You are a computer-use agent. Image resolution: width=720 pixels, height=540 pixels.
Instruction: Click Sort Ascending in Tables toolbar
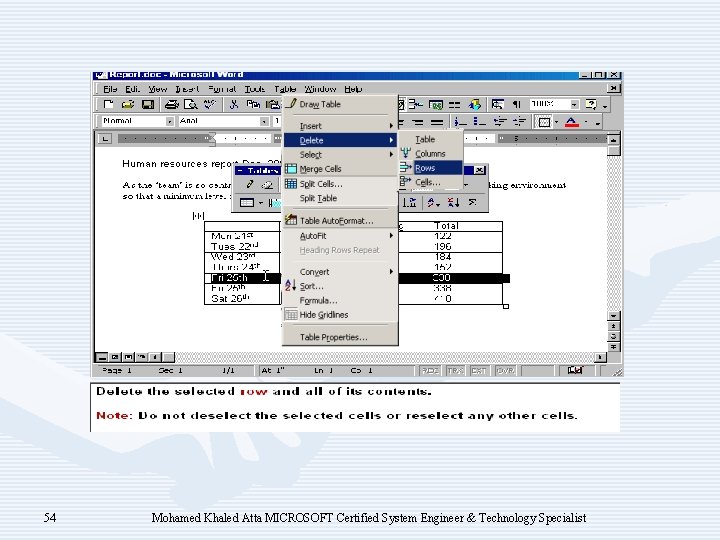(x=432, y=202)
